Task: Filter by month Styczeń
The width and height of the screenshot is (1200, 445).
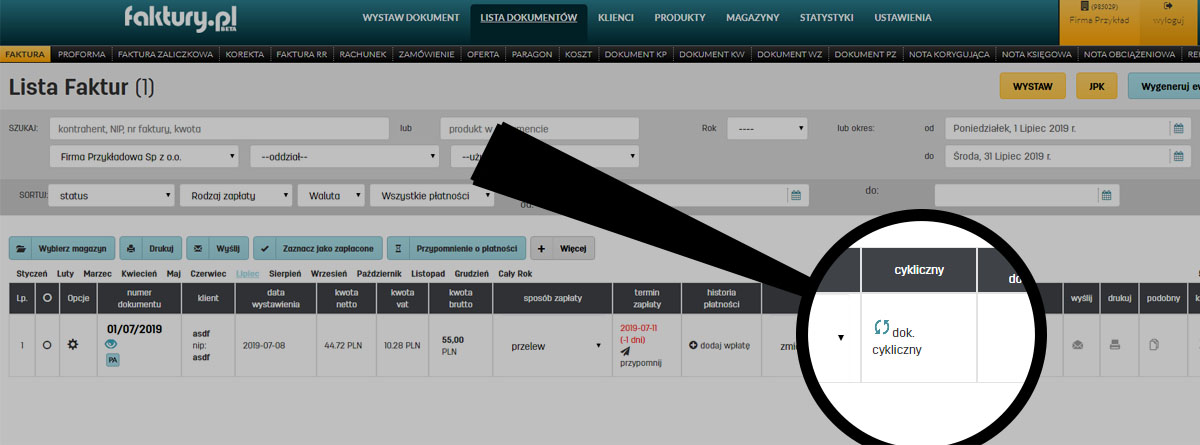Action: (x=32, y=273)
